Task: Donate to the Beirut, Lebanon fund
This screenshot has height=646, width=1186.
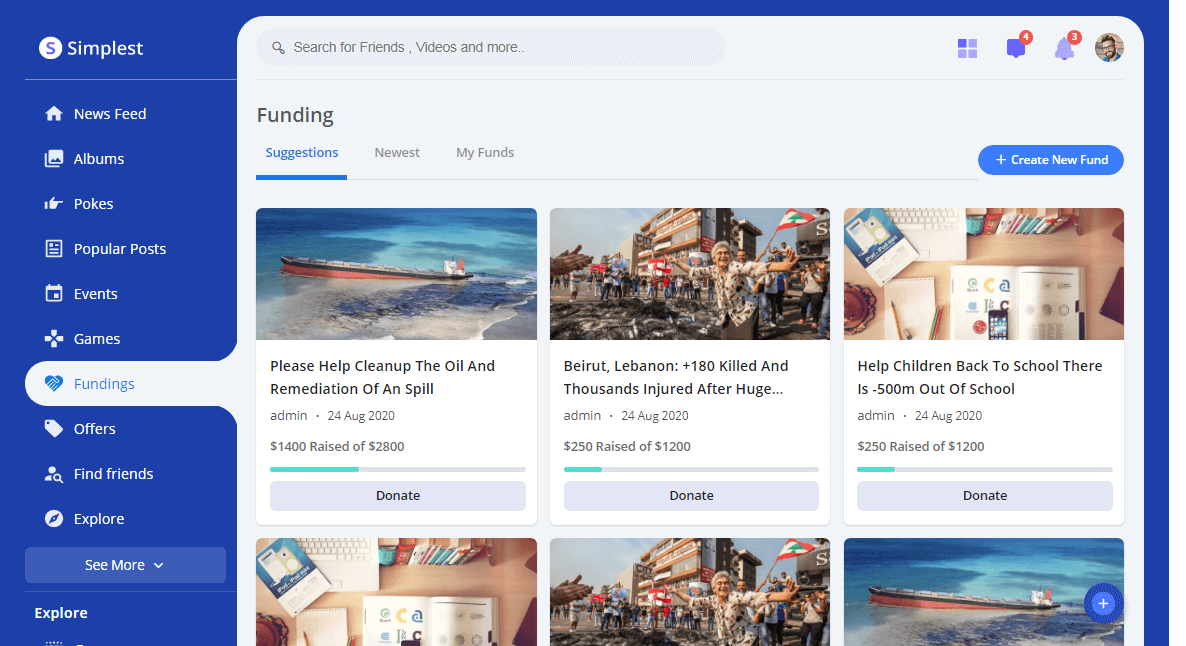Action: 691,496
